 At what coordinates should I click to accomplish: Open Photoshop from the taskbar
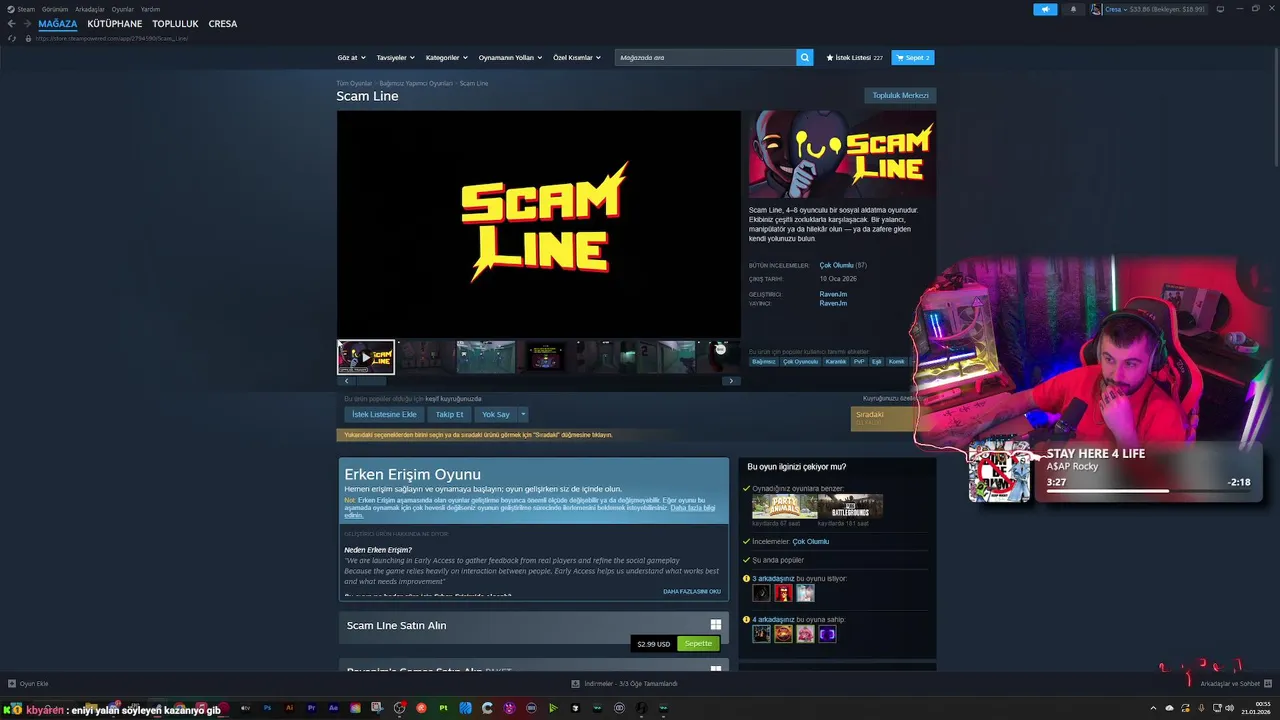[268, 708]
